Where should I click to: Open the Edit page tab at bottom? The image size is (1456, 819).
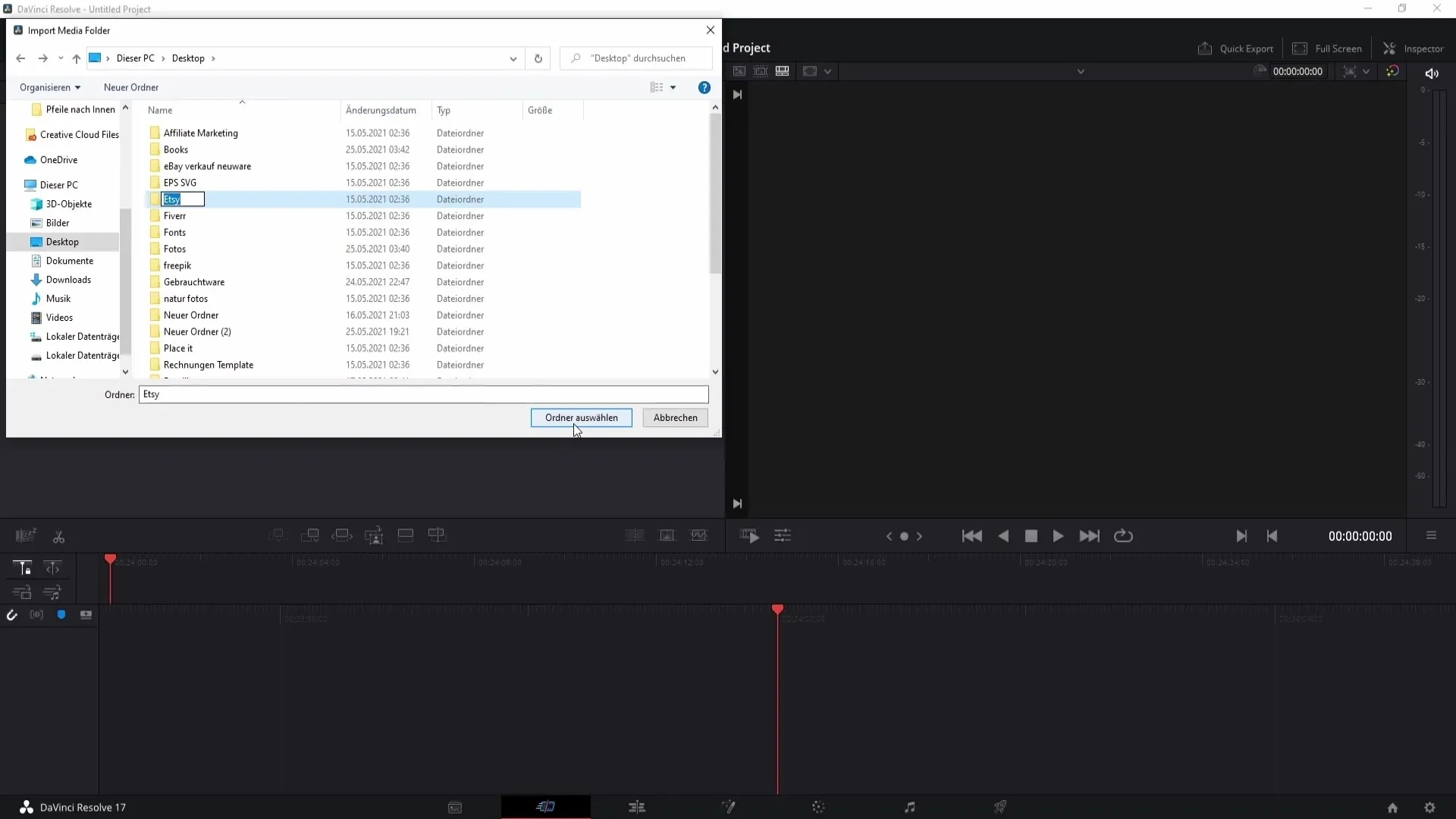pos(637,808)
